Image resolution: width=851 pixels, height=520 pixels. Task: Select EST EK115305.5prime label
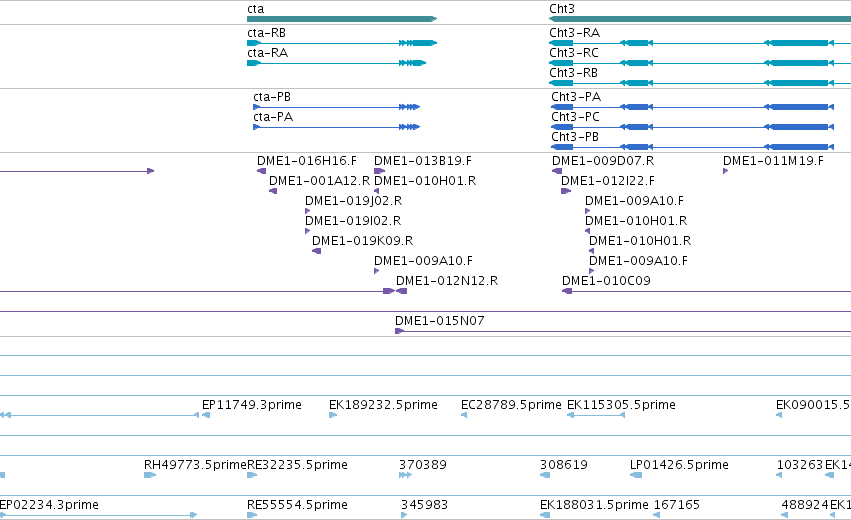coord(621,405)
